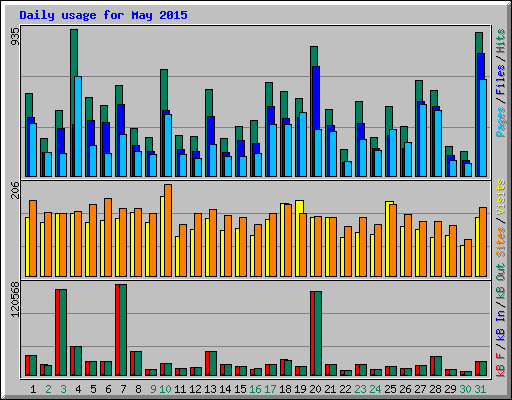Viewport: 512px width, 400px height.
Task: Select day label 22
Action: coord(345,389)
